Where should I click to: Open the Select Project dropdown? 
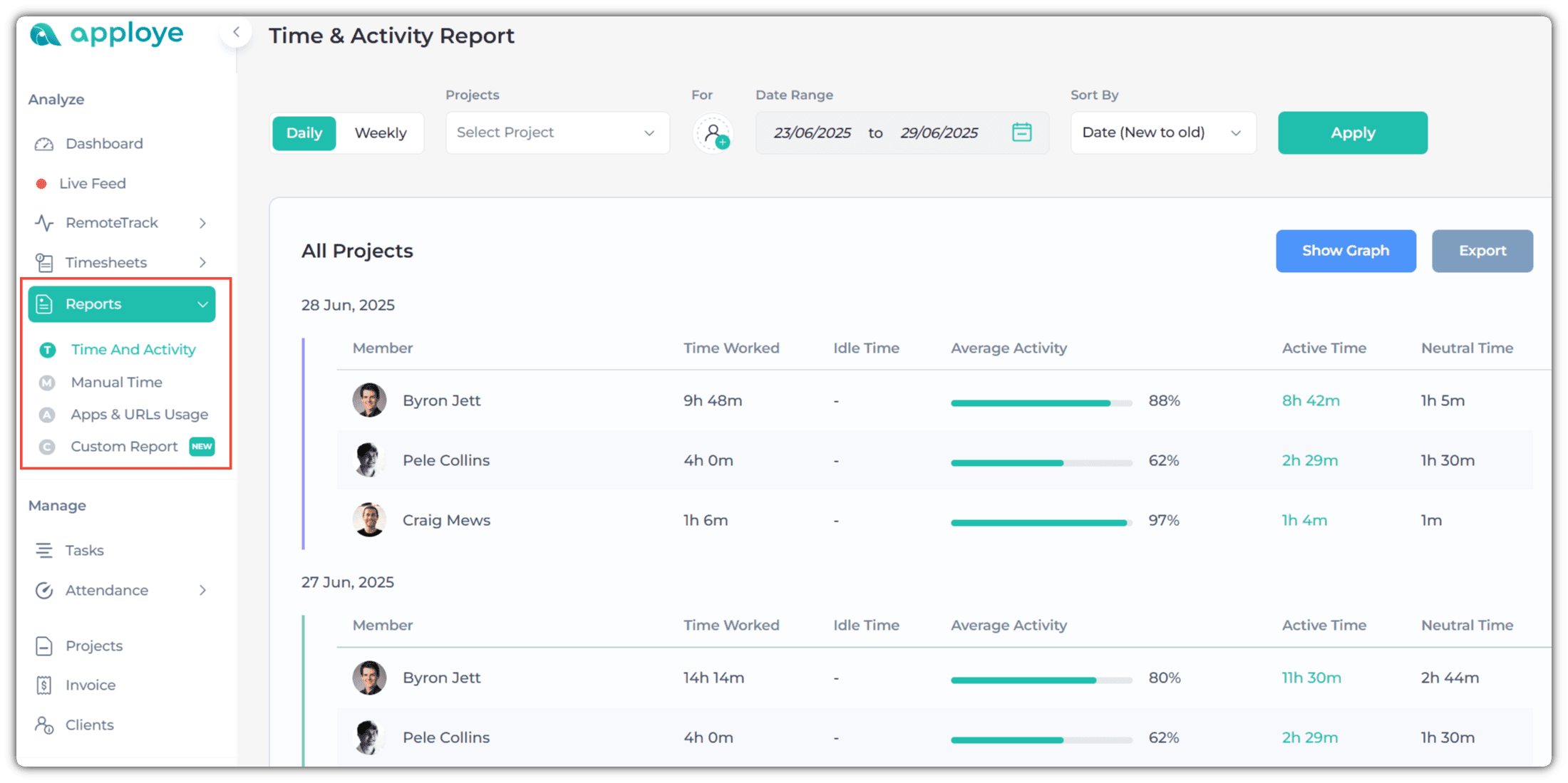[x=557, y=133]
